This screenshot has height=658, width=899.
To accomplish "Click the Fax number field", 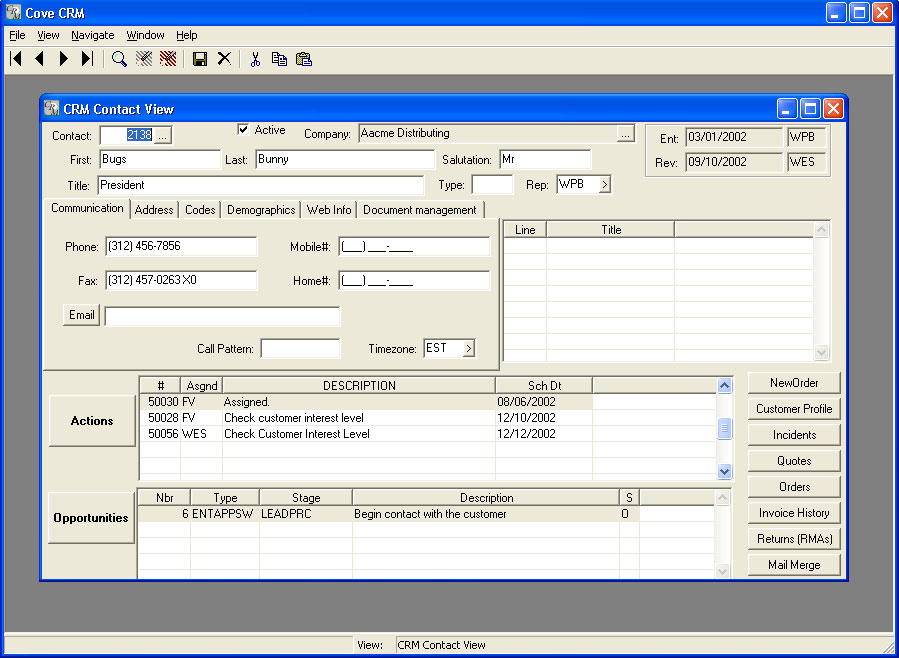I will (181, 280).
